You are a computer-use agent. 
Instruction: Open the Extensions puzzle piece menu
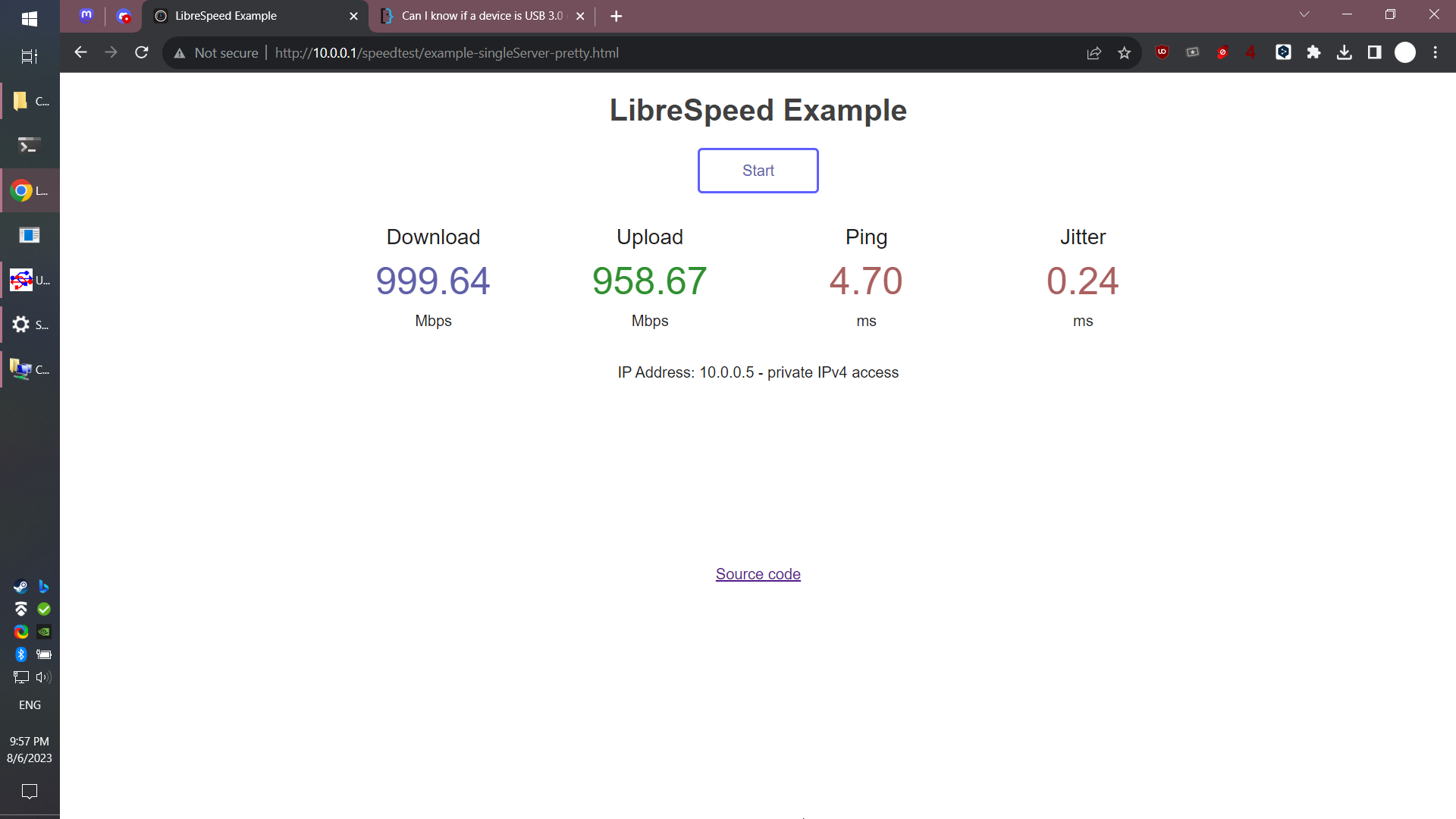(x=1313, y=52)
